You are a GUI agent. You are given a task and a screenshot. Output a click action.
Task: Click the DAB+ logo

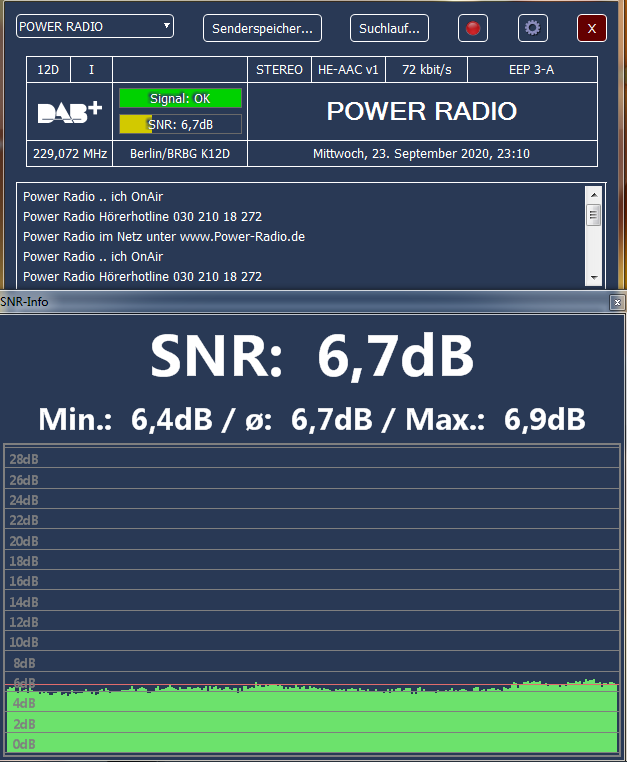(x=70, y=112)
